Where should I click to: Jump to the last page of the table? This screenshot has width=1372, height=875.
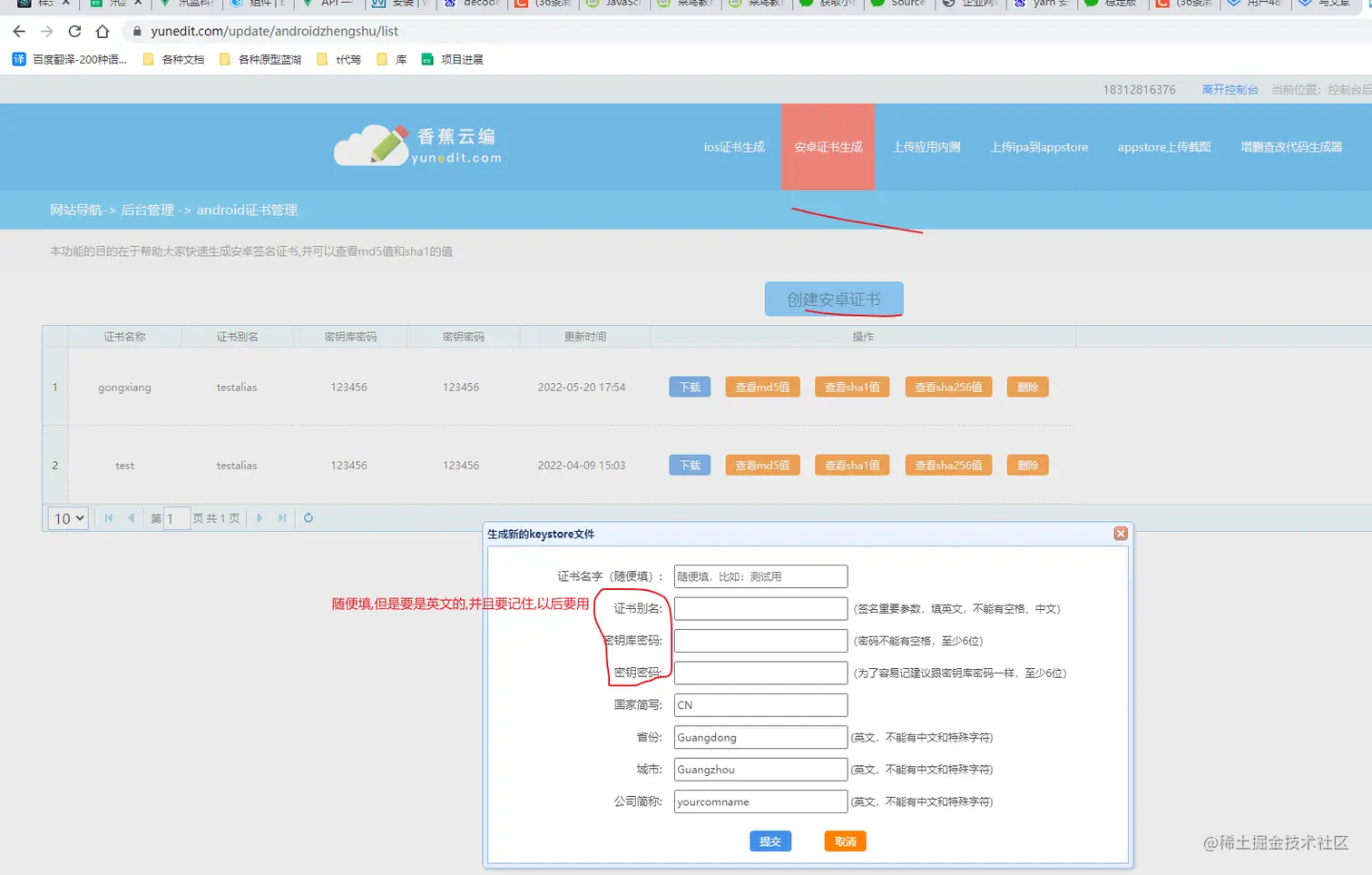(x=282, y=518)
